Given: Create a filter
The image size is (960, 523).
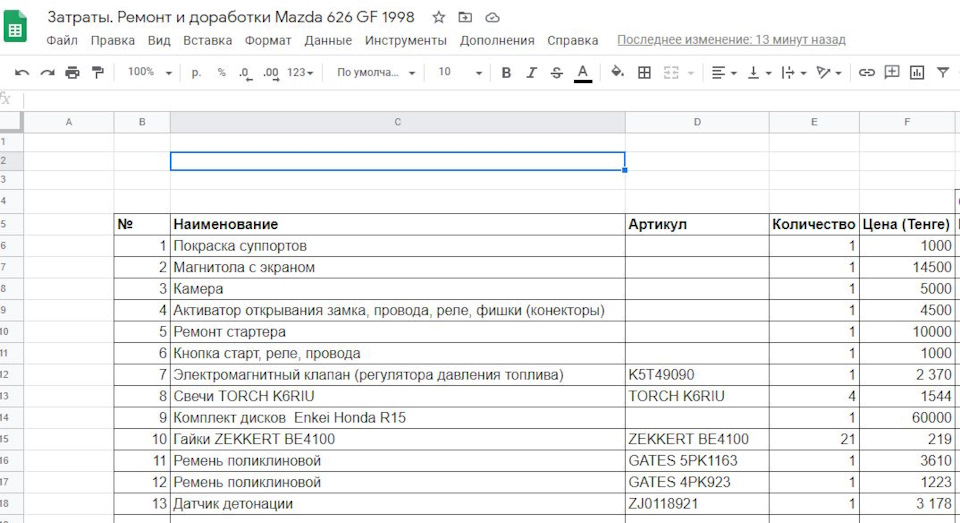Looking at the screenshot, I should point(943,72).
